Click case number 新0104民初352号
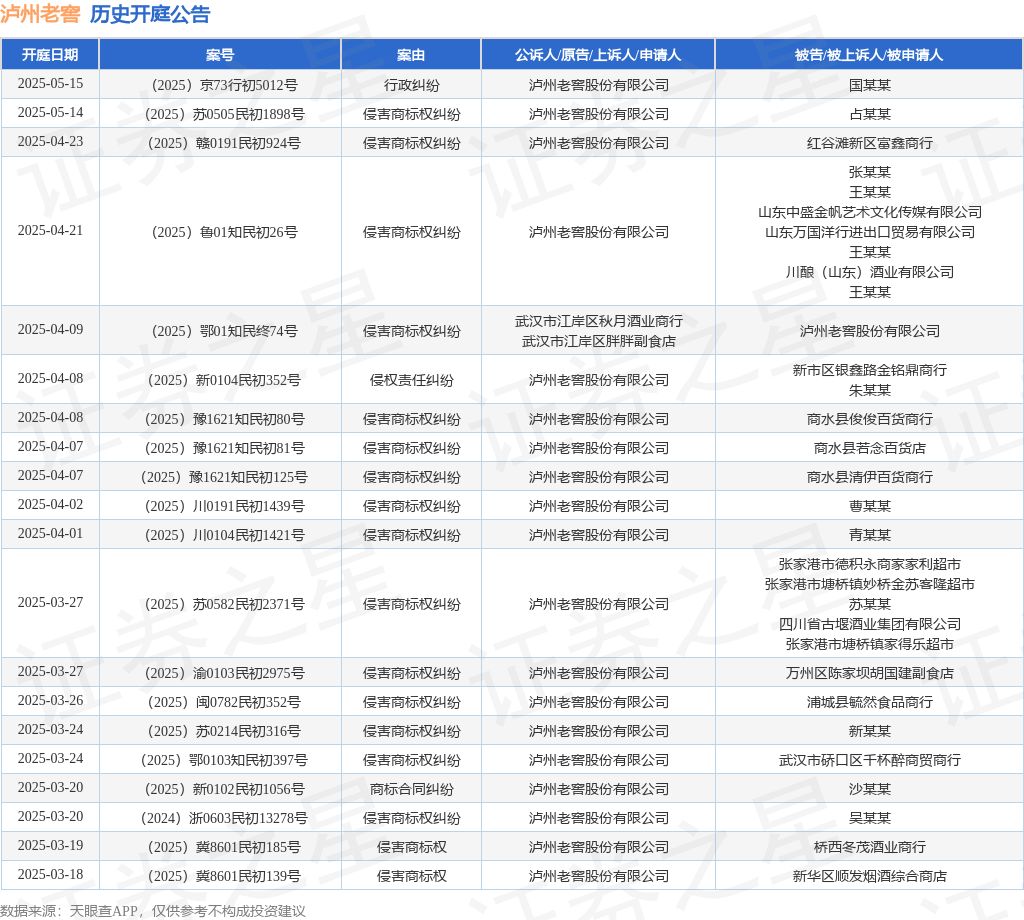 click(x=224, y=381)
